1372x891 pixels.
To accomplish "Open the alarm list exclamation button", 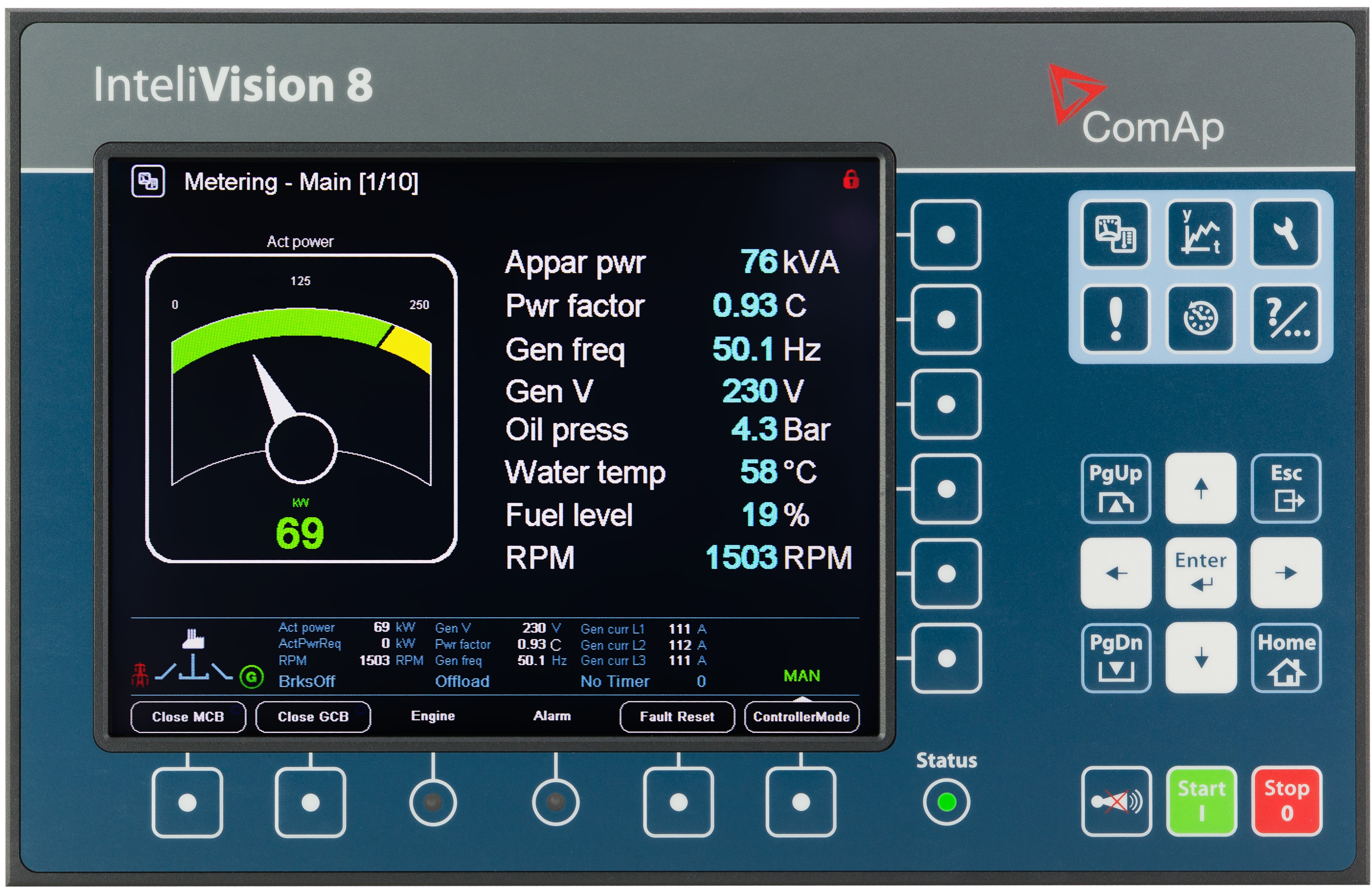I will pyautogui.click(x=1116, y=319).
